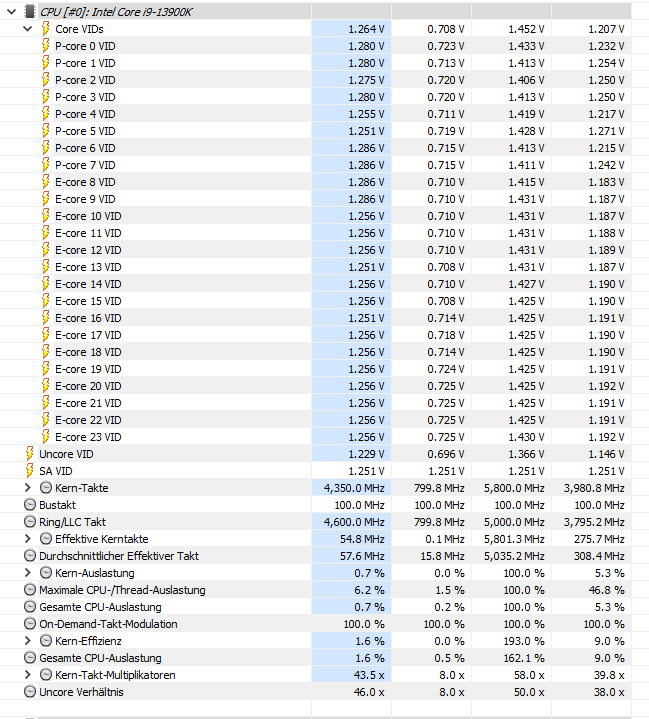Select the E-core 10 VID row label
The image size is (649, 719).
[88, 216]
